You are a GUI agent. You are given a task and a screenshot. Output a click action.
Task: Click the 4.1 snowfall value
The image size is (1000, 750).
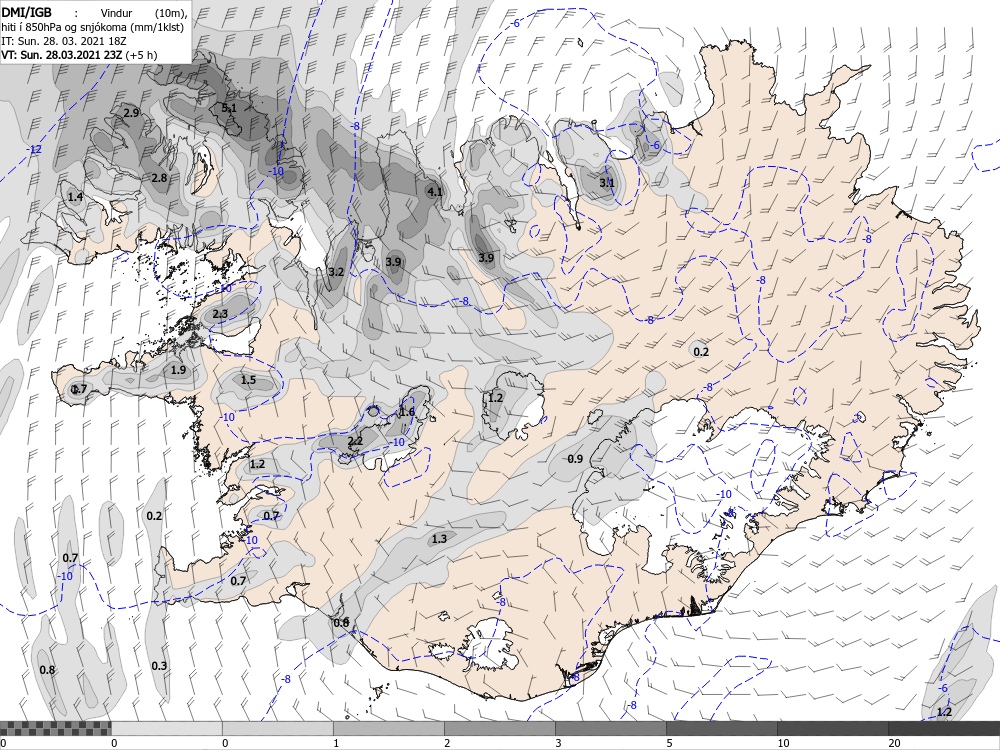[x=434, y=192]
